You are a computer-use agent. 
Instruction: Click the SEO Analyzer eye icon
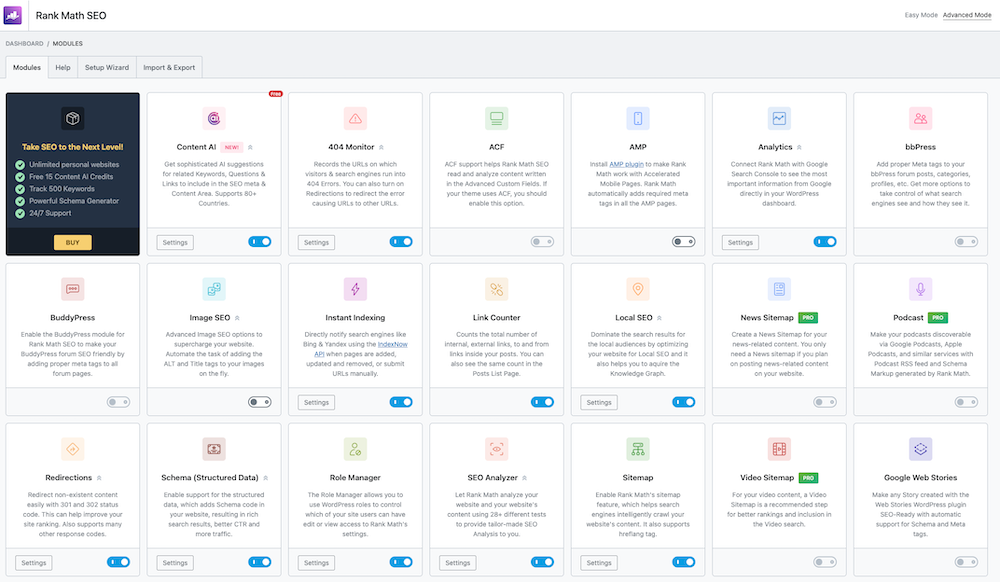(496, 449)
